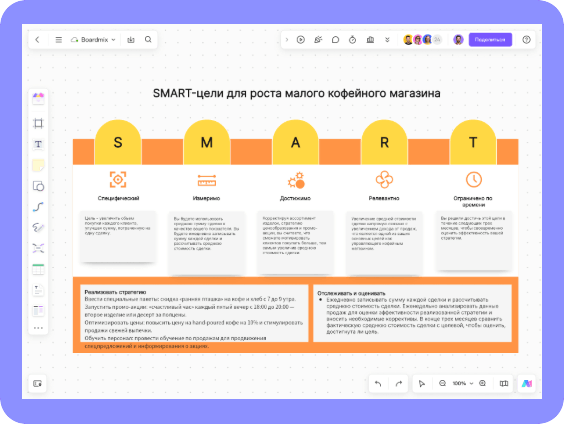
Task: Open the voting chart icon
Action: coord(370,40)
